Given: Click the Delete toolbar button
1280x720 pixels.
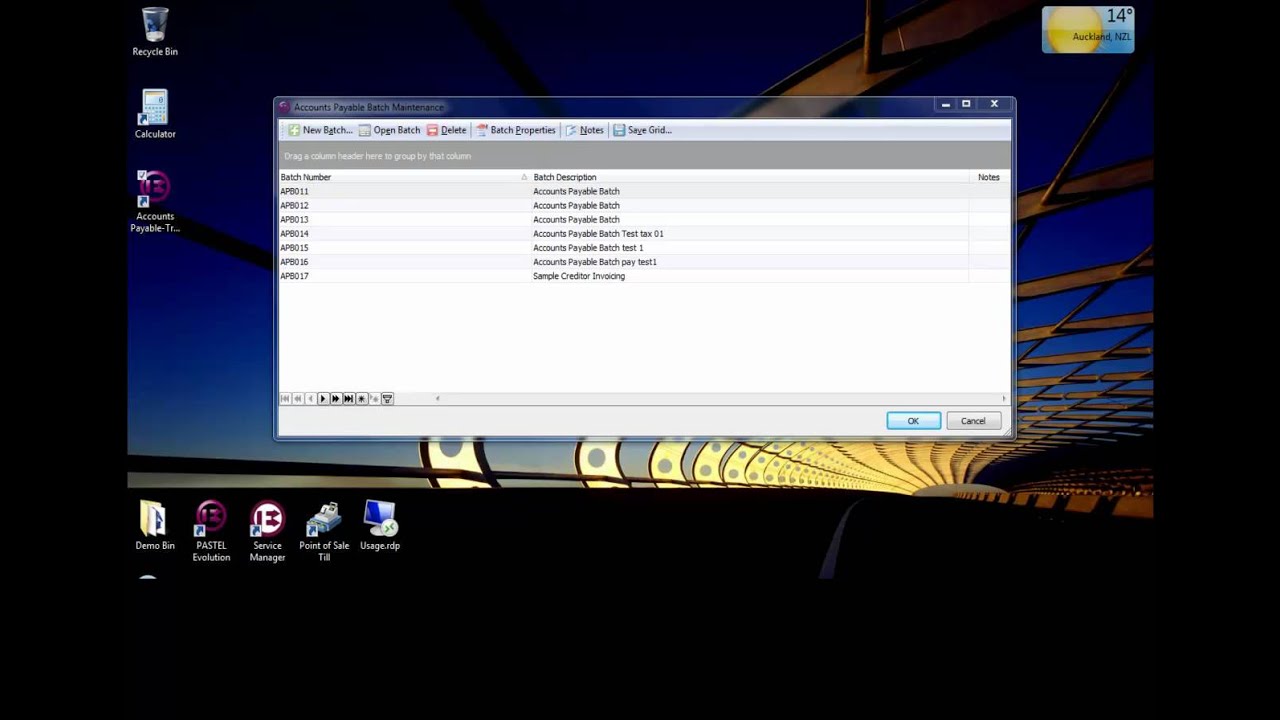Looking at the screenshot, I should pyautogui.click(x=446, y=130).
